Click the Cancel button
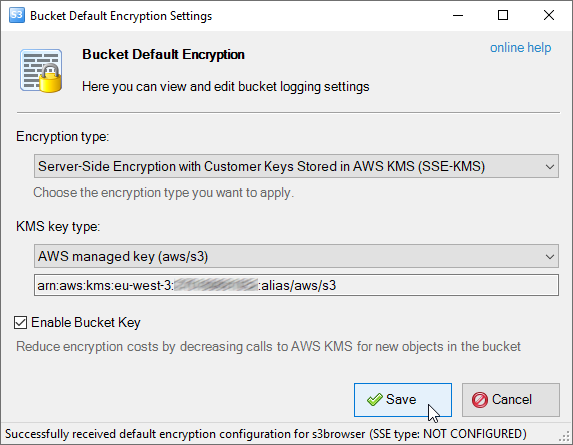Screen dimensions: 573x445 [511, 400]
